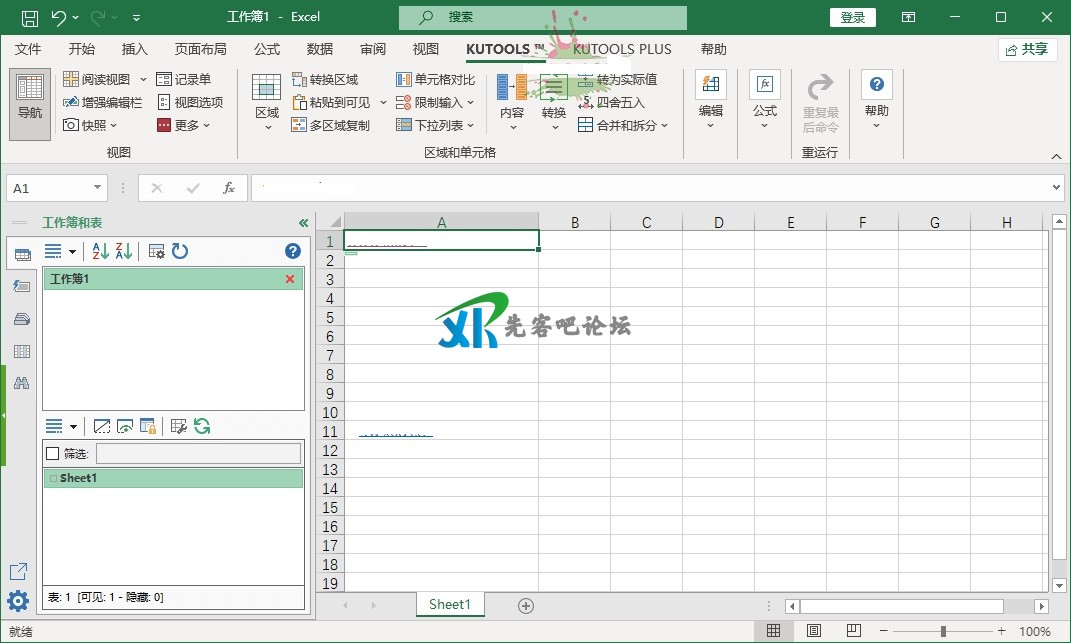The width and height of the screenshot is (1071, 643).
Task: Open the Drop-down List (下拉列表) menu
Action: coord(434,125)
